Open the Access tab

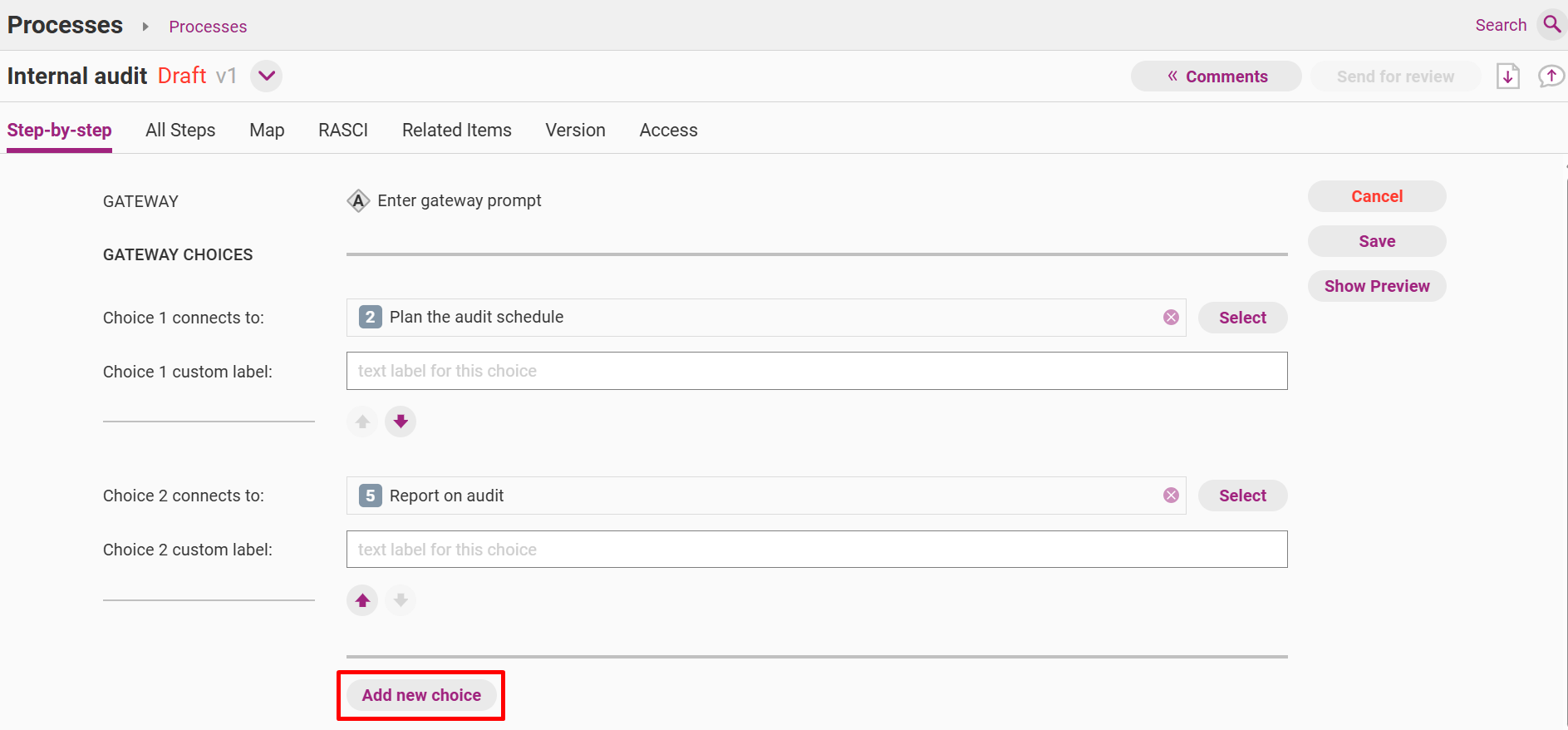coord(668,130)
